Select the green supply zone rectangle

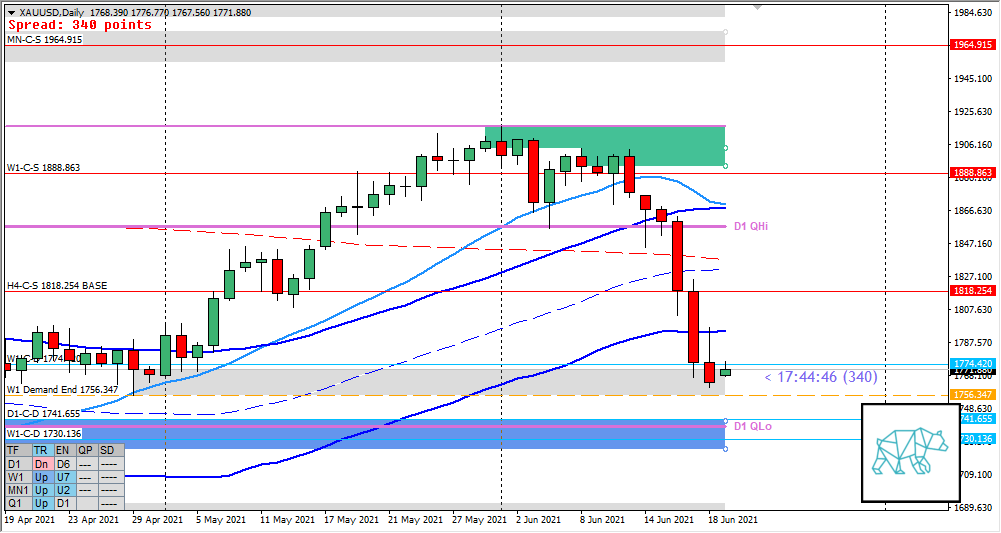coord(605,146)
